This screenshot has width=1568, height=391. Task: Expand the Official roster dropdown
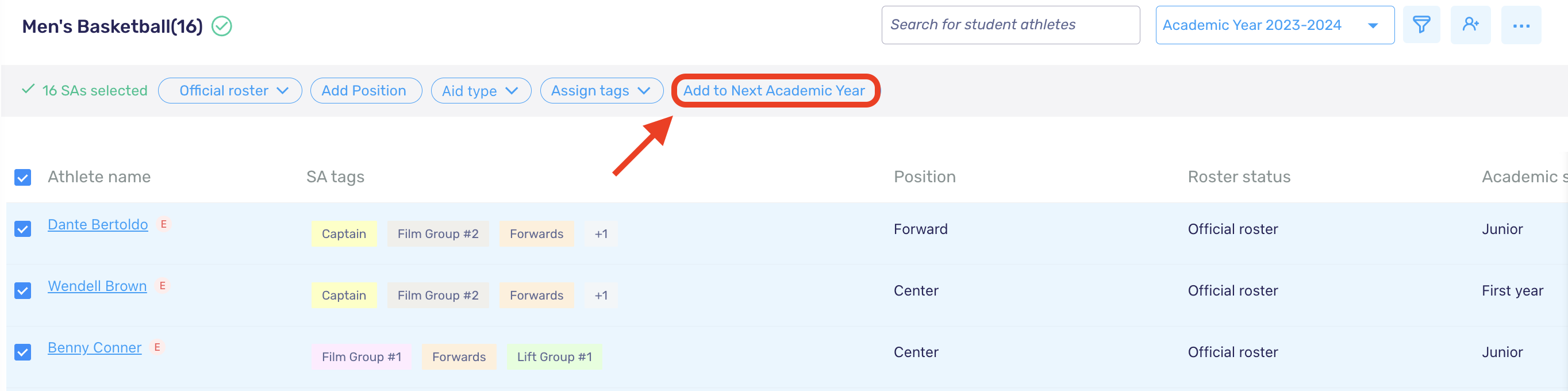[x=230, y=91]
